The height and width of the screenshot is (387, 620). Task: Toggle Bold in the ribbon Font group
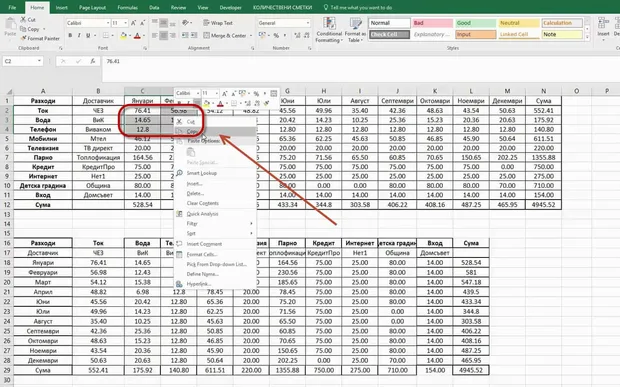point(70,36)
